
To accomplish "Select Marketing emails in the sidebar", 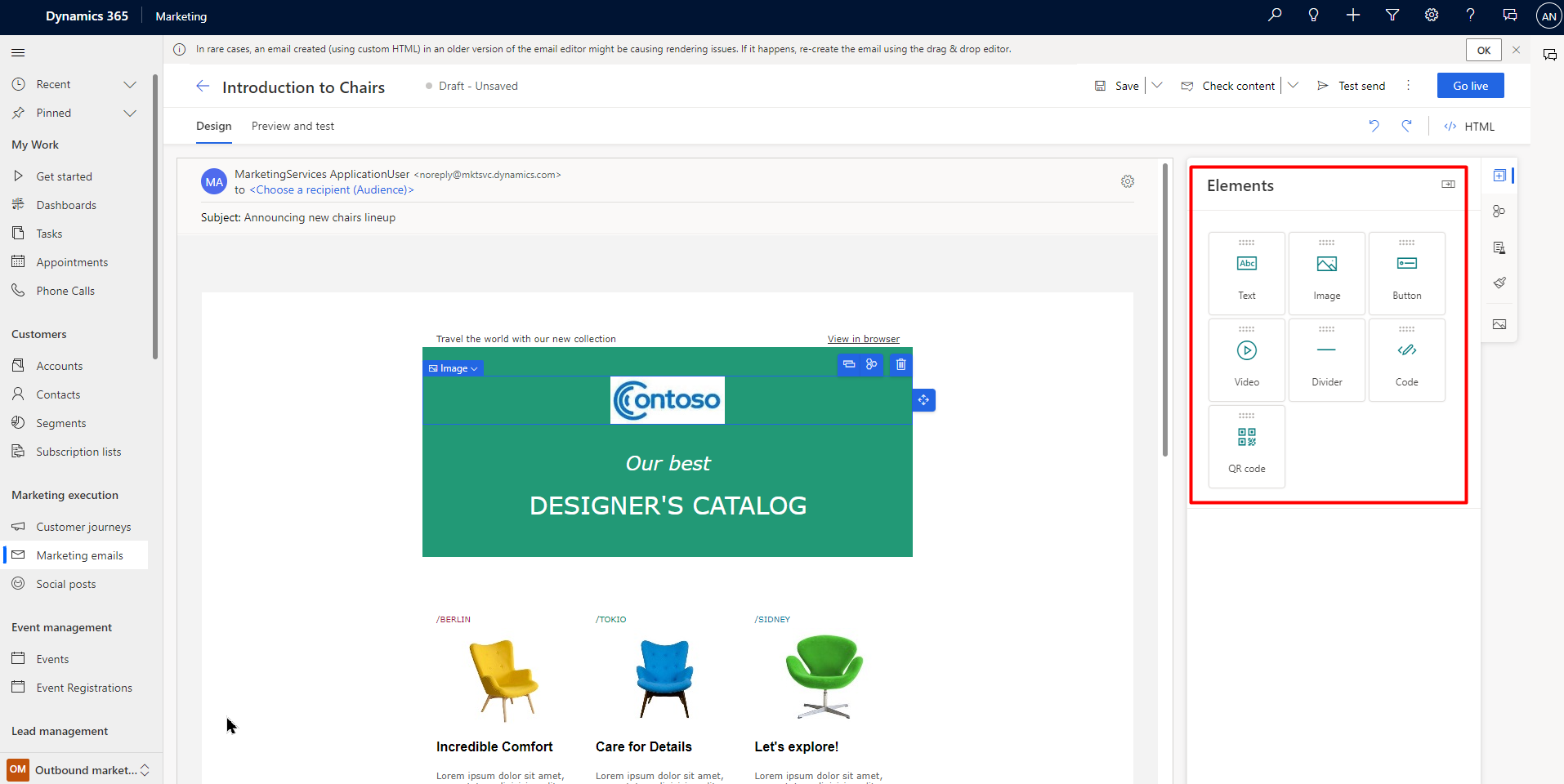I will [x=79, y=555].
